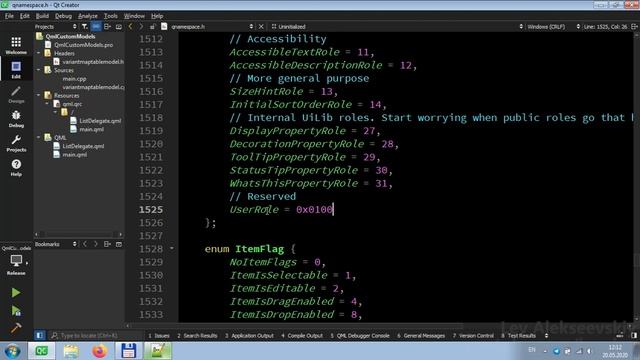The width and height of the screenshot is (640, 360).
Task: Open the symbol dropdown showing Uninitialized
Action: click(x=397, y=27)
